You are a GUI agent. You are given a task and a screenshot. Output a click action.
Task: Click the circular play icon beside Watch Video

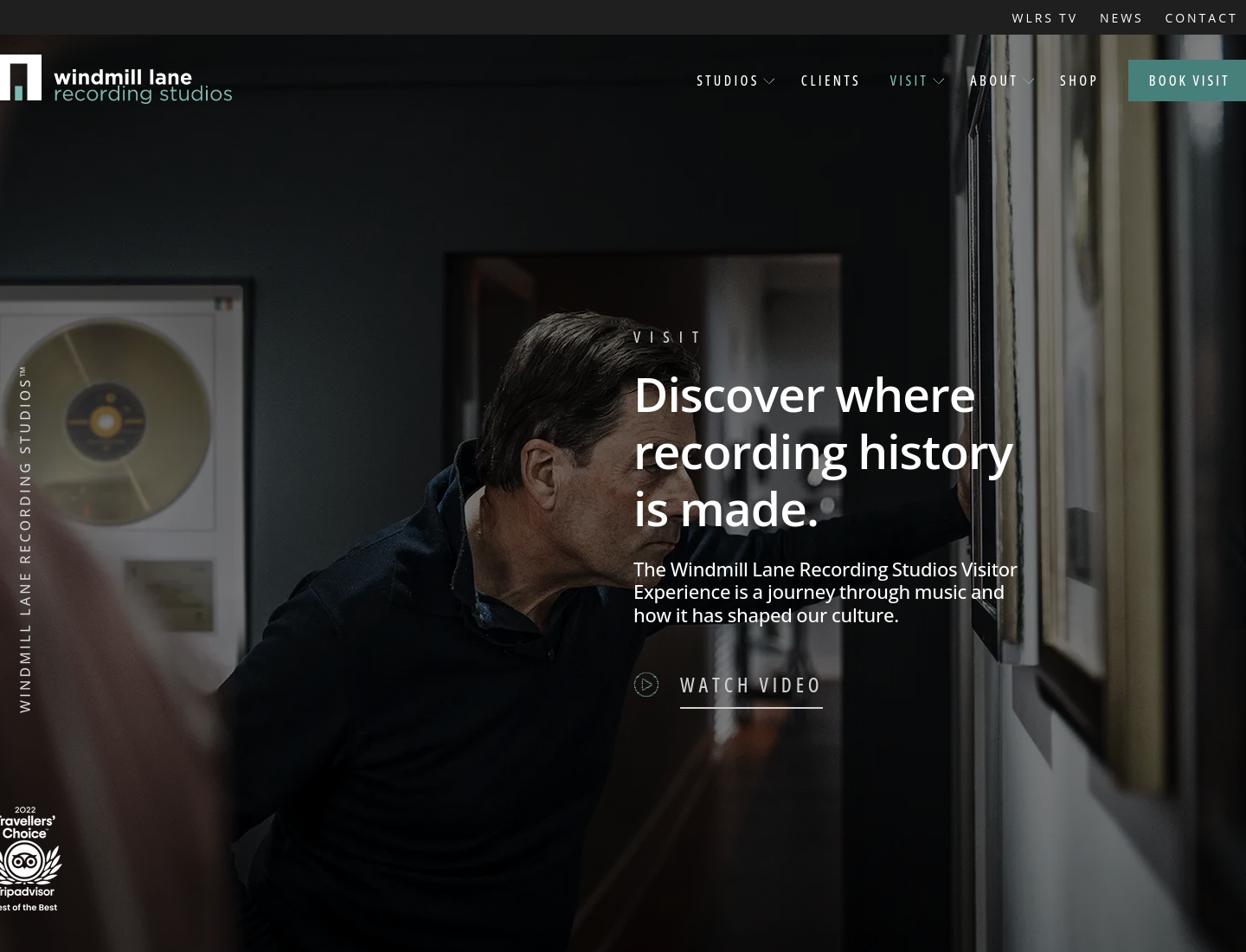point(646,685)
